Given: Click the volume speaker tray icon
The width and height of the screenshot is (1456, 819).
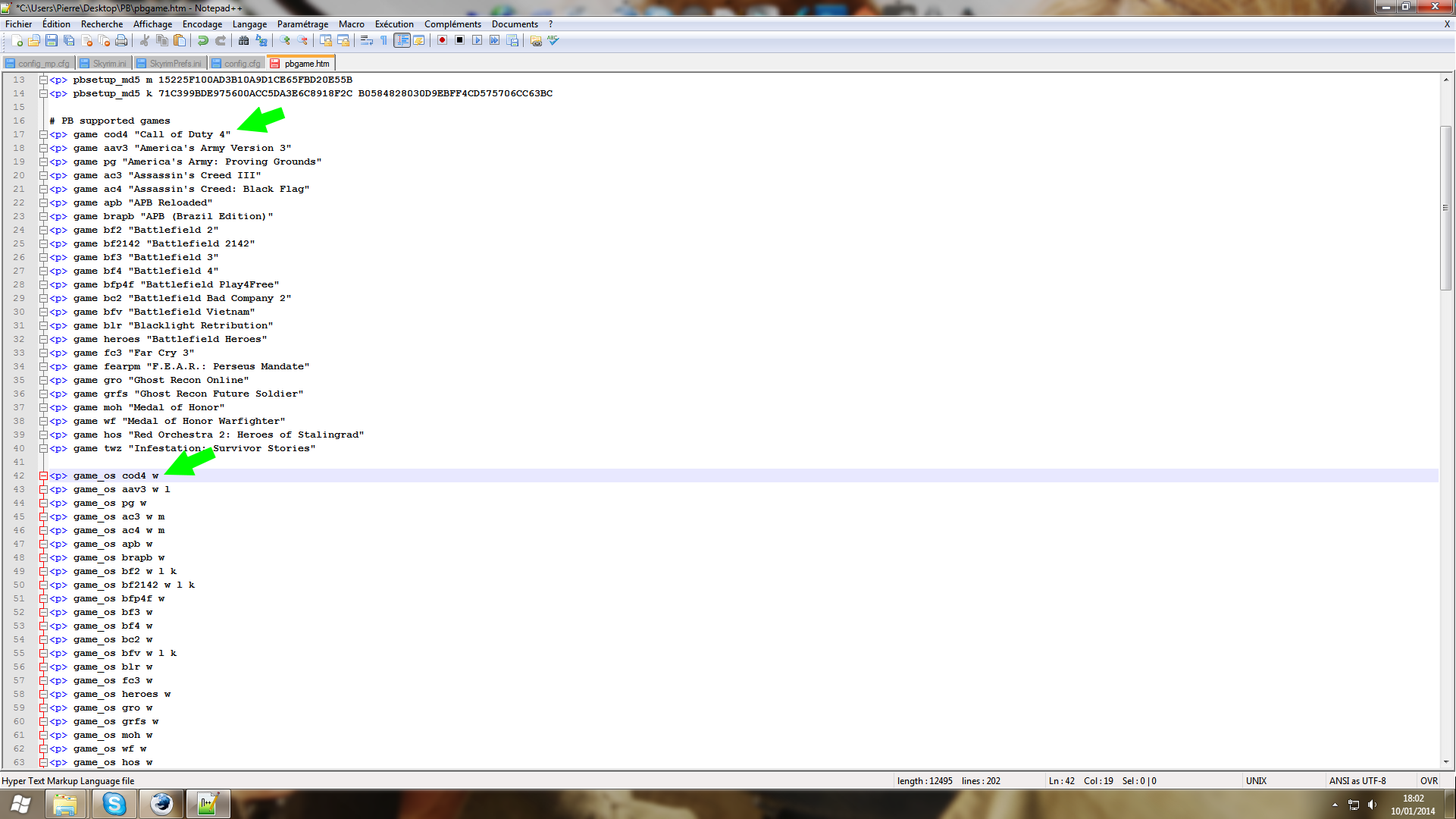Looking at the screenshot, I should (1372, 805).
